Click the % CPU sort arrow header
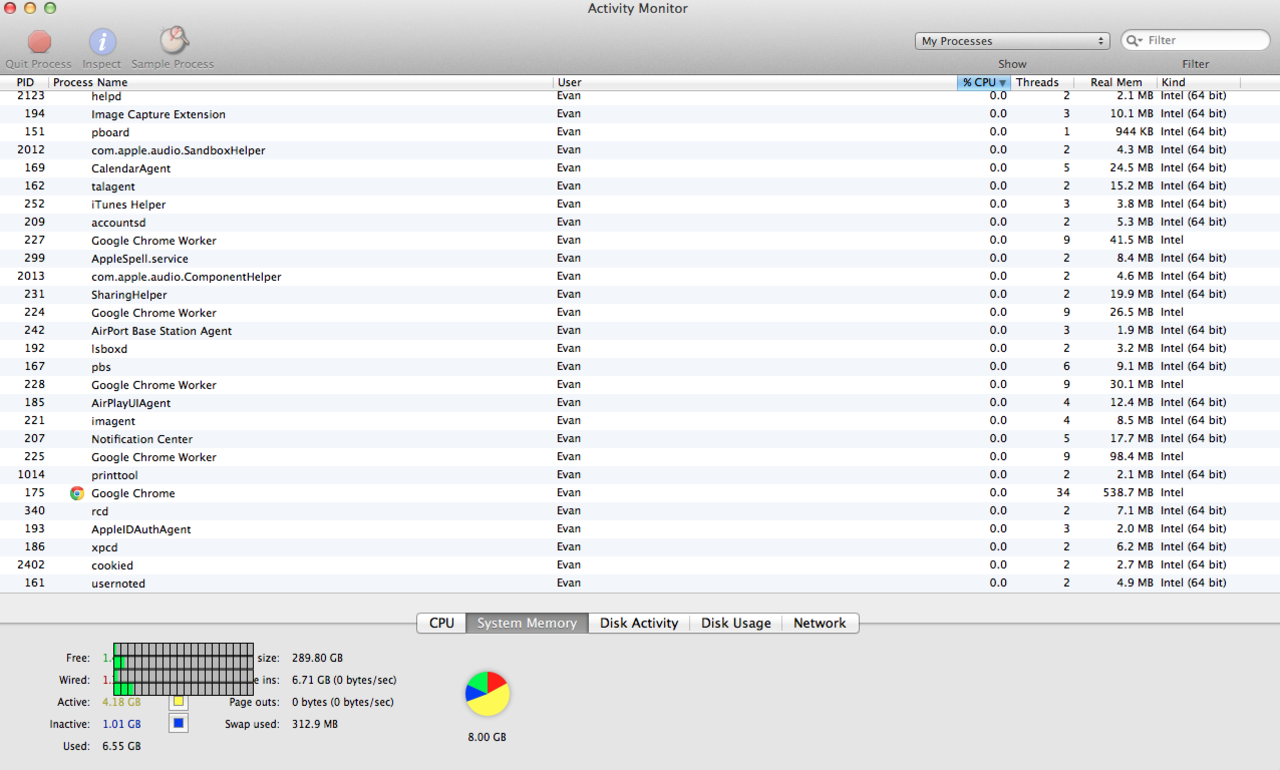 click(984, 82)
